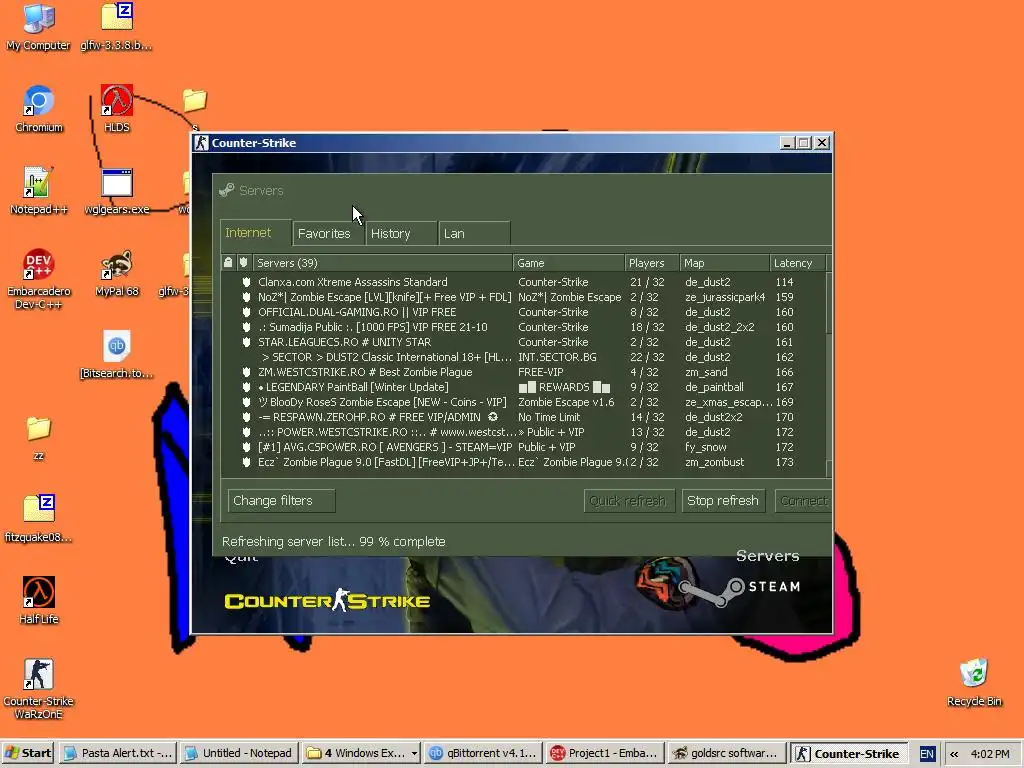Sort servers by the padlock password column
1024x768 pixels.
tap(228, 263)
